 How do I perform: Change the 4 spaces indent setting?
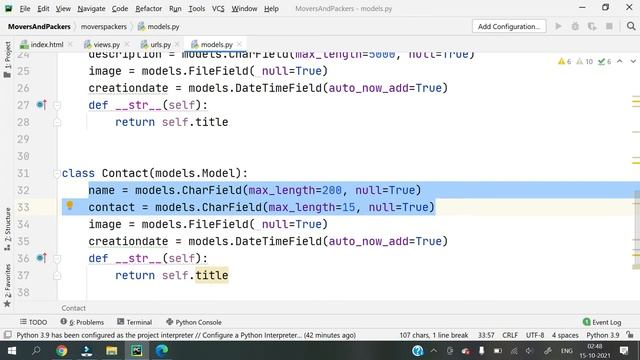click(x=565, y=335)
